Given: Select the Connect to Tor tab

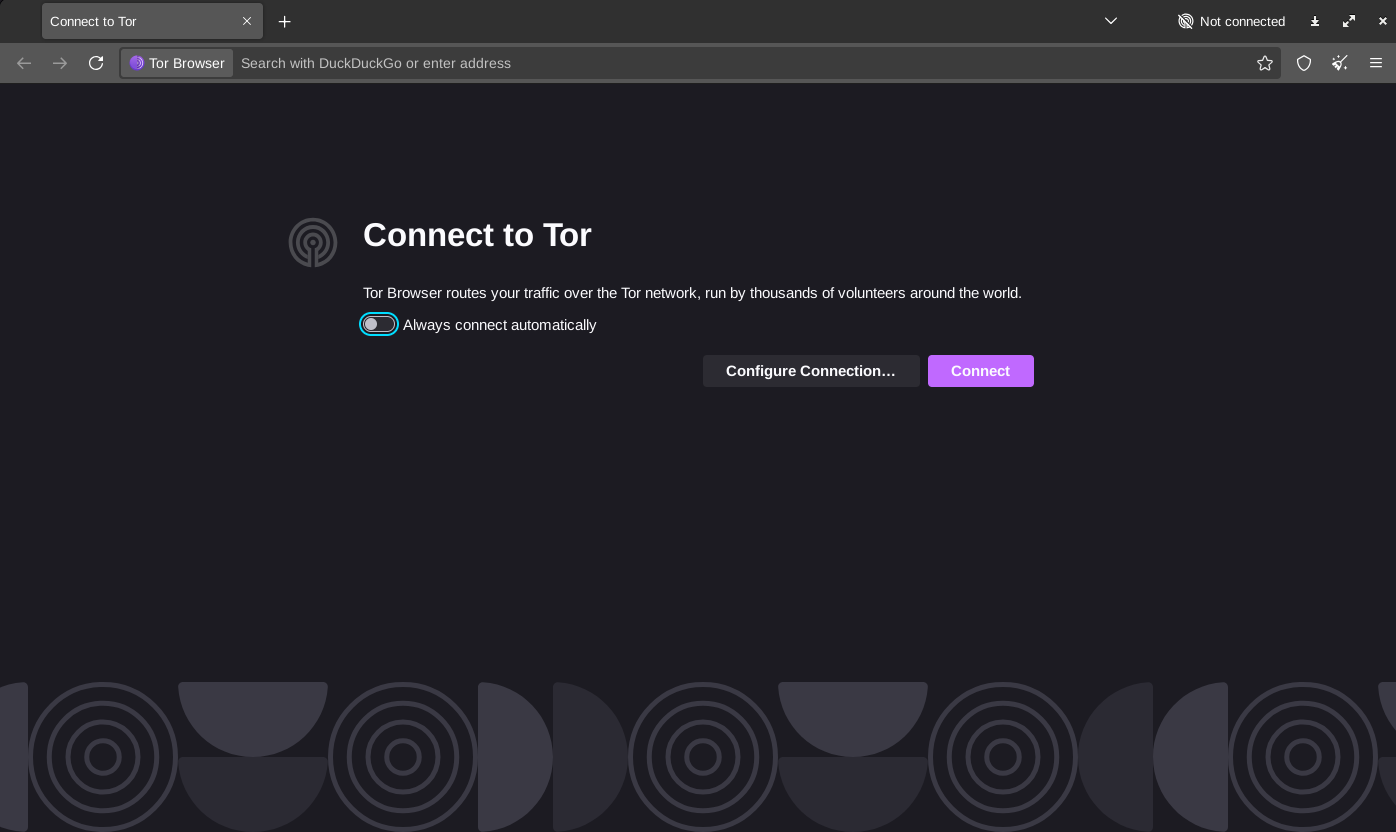Looking at the screenshot, I should click(152, 21).
